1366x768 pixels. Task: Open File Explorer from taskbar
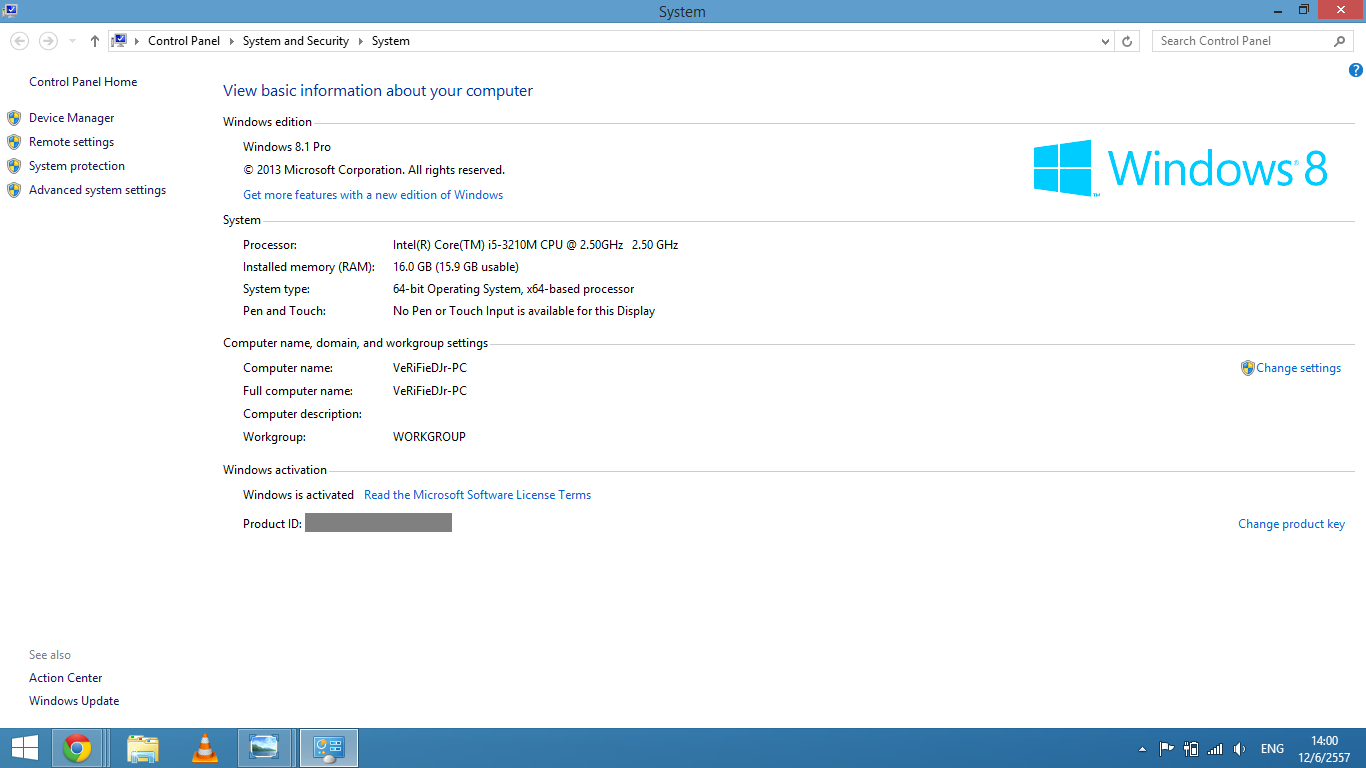[x=143, y=748]
